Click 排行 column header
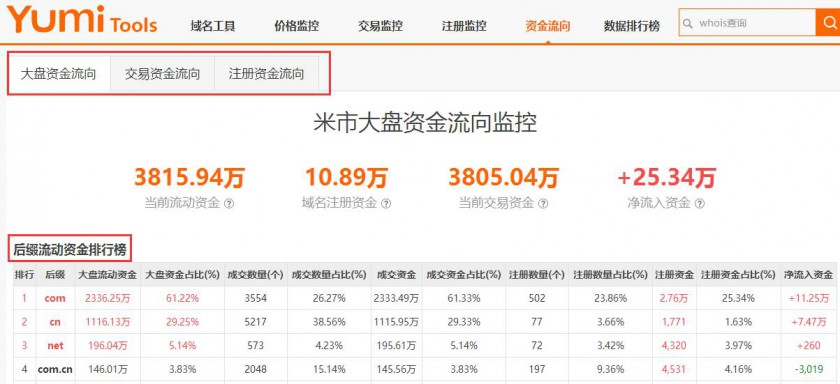This screenshot has height=384, width=840. (24, 275)
